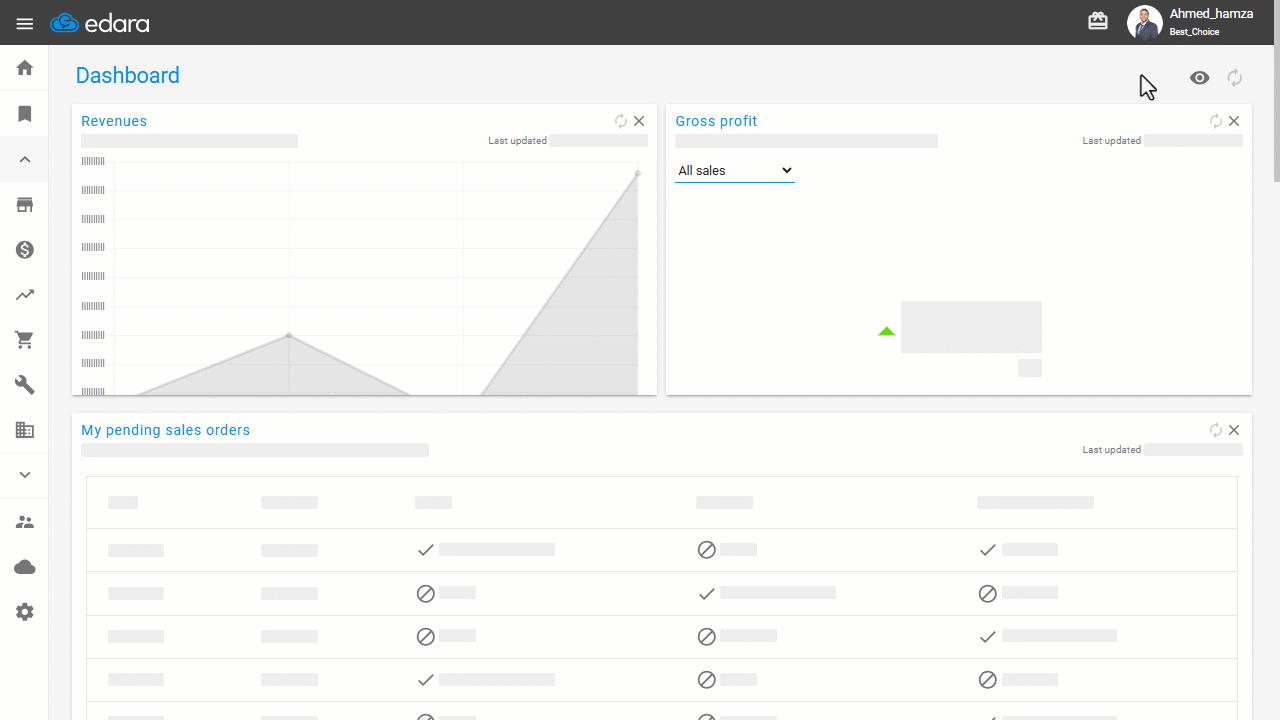
Task: Close the Revenues widget
Action: pyautogui.click(x=639, y=121)
